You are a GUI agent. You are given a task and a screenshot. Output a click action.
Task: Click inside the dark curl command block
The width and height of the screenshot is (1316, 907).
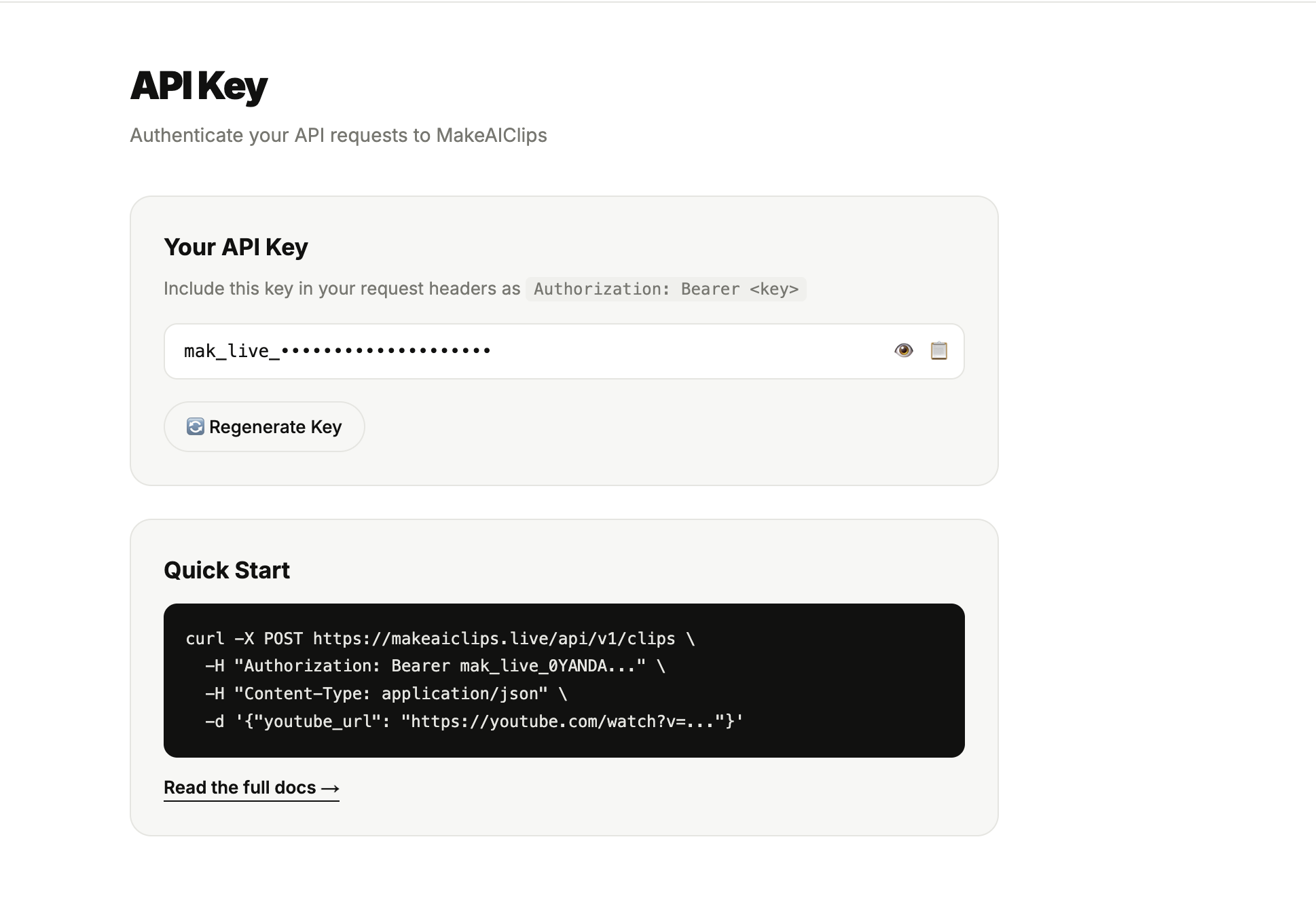click(563, 679)
